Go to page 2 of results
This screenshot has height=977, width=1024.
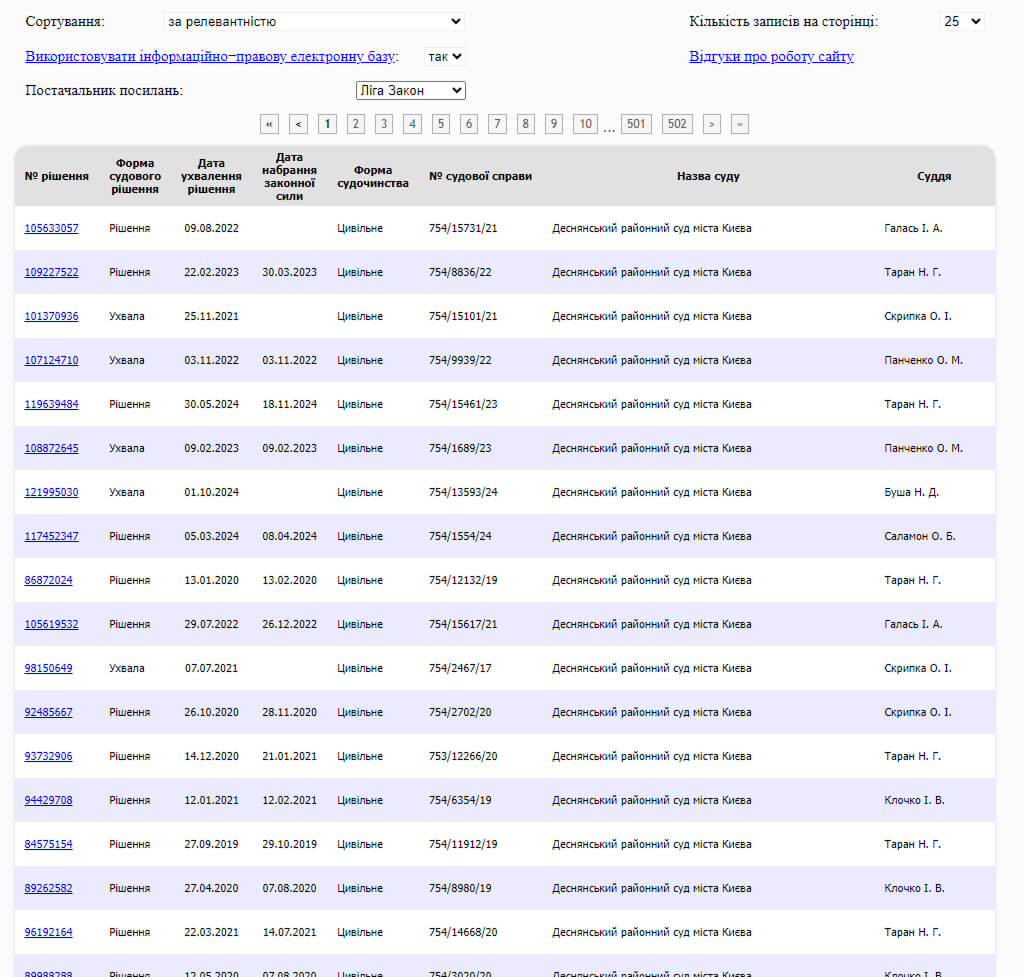pyautogui.click(x=355, y=124)
